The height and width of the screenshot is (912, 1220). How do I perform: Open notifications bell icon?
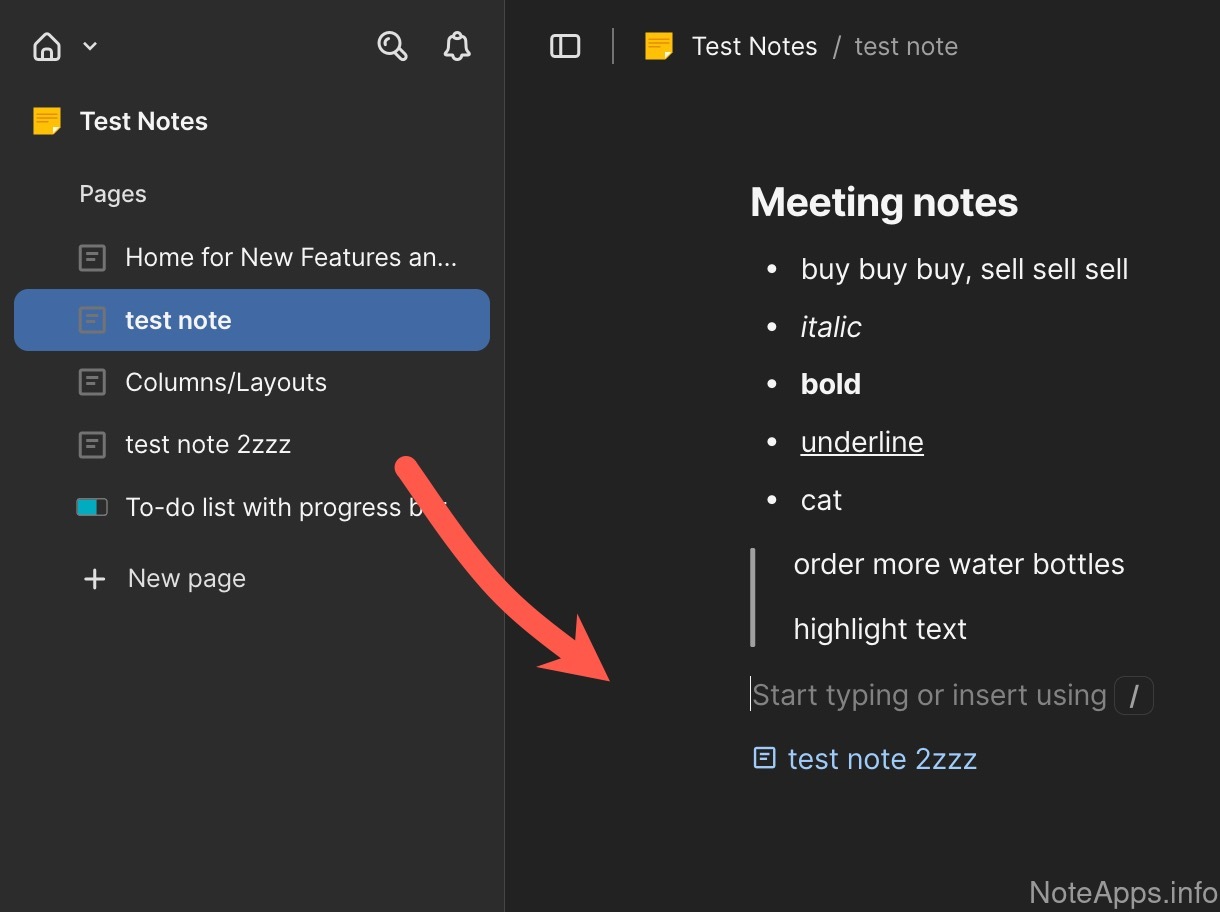click(x=457, y=46)
